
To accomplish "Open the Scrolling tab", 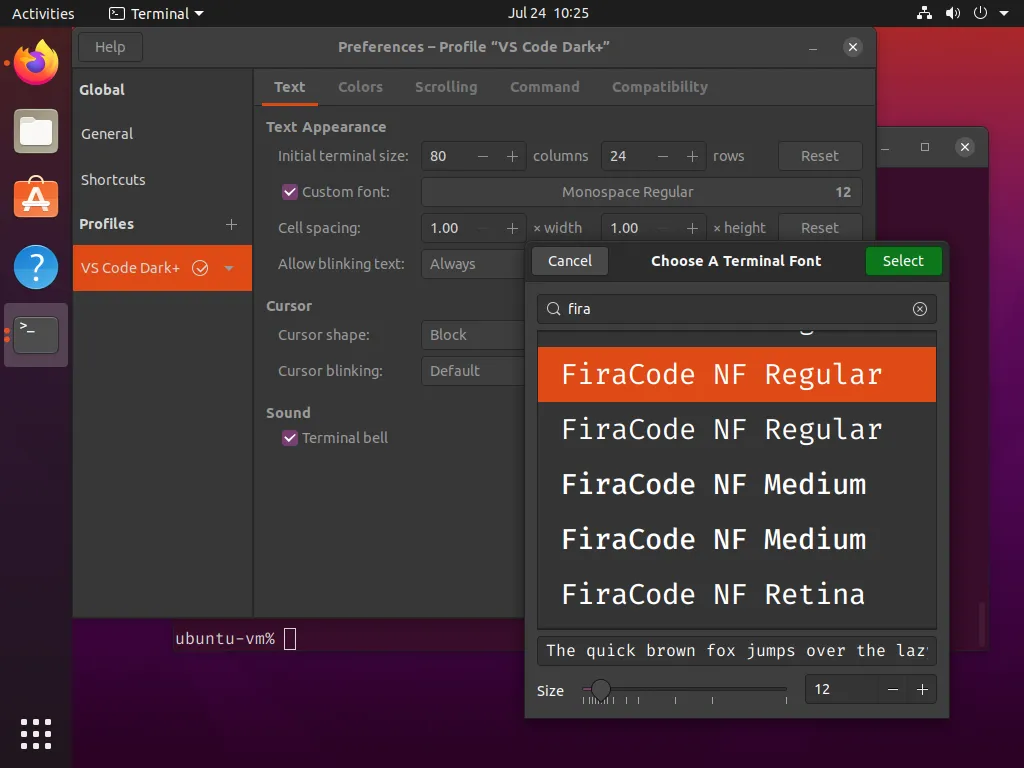I will coord(446,87).
